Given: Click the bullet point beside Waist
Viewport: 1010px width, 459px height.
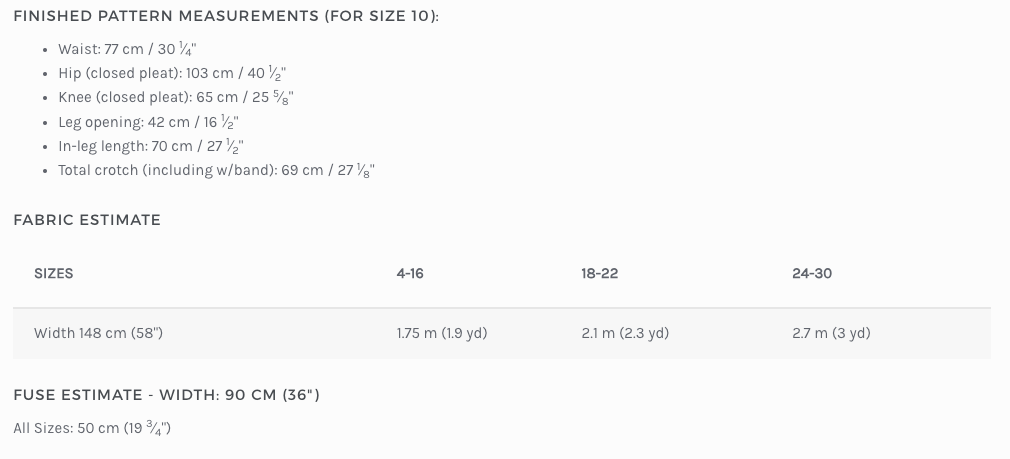Looking at the screenshot, I should [47, 49].
